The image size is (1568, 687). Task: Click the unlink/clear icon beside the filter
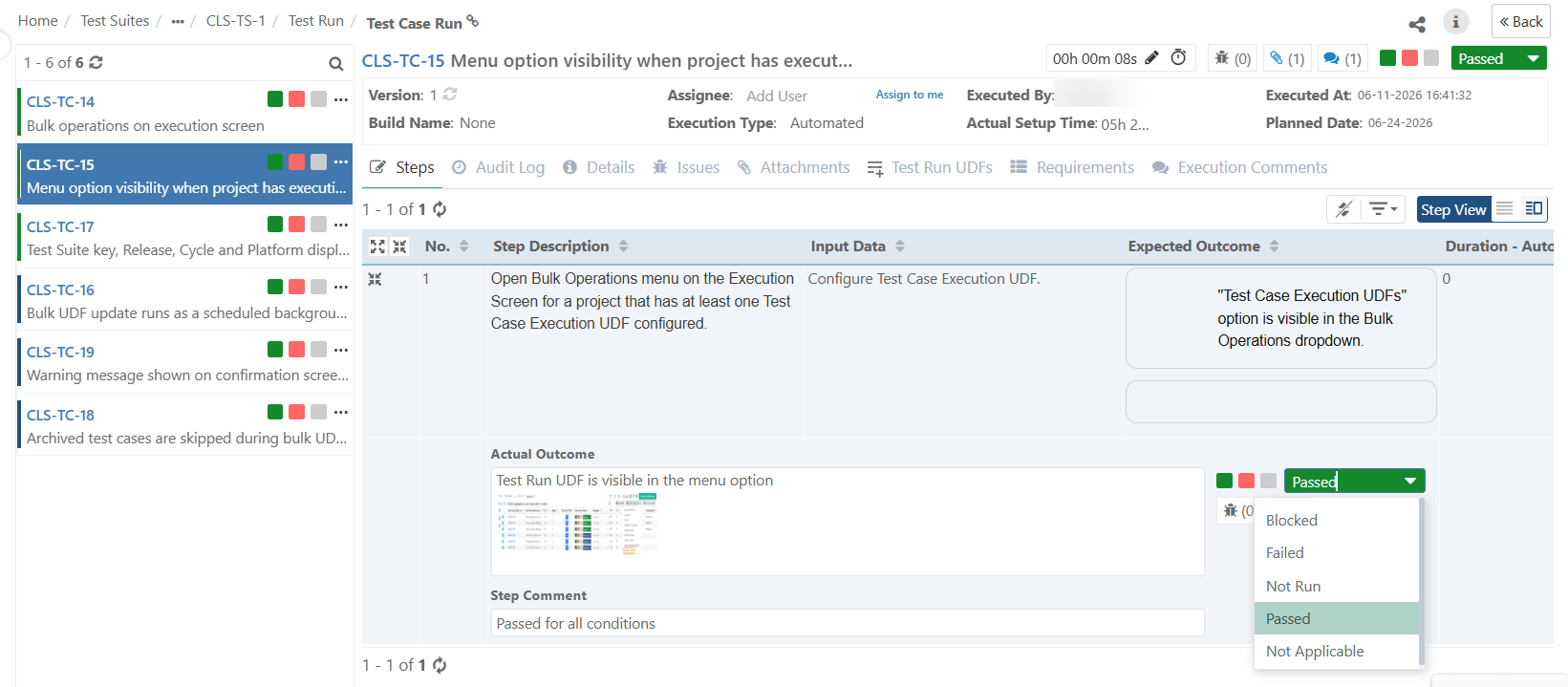1344,209
